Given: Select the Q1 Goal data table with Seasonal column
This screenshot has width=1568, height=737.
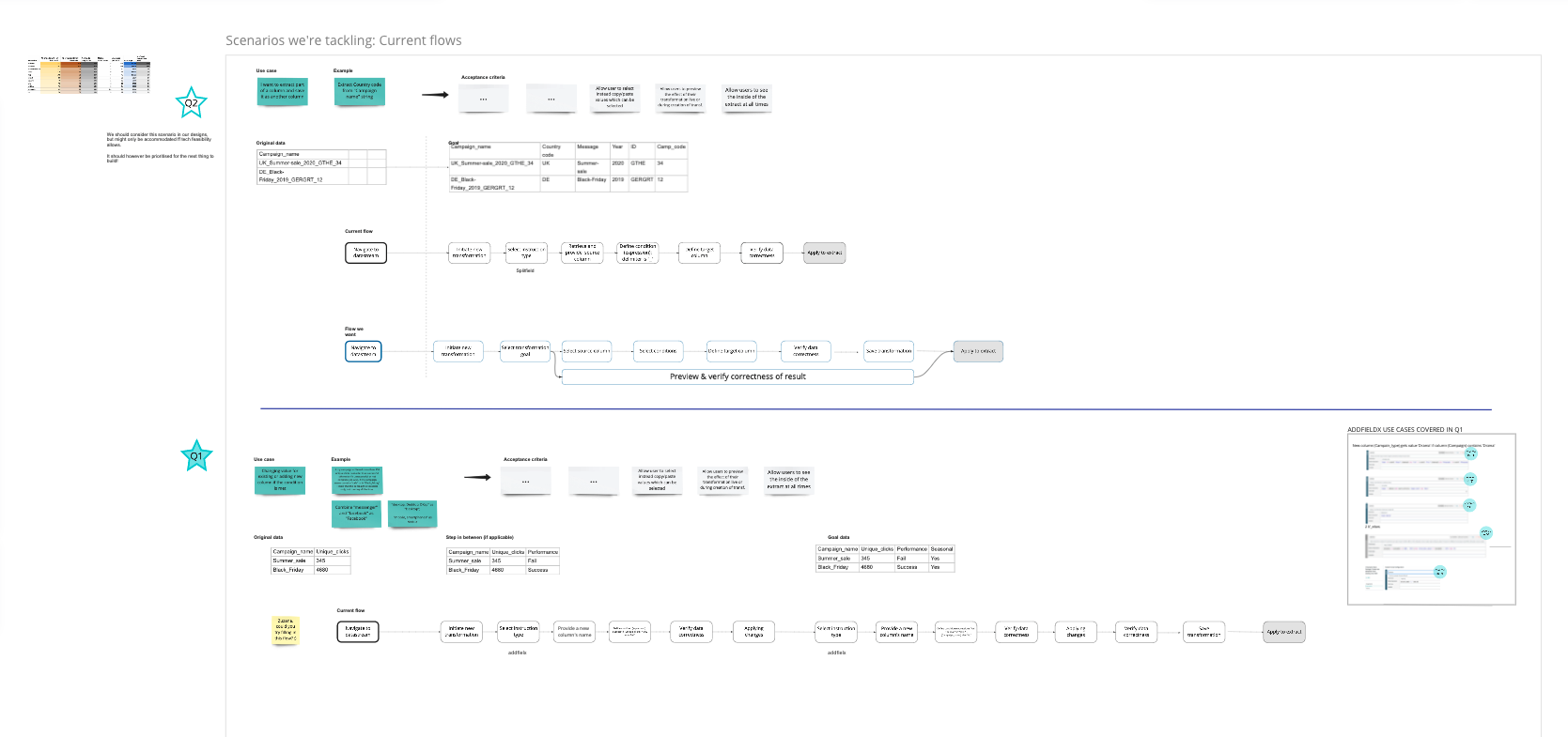Looking at the screenshot, I should point(885,559).
